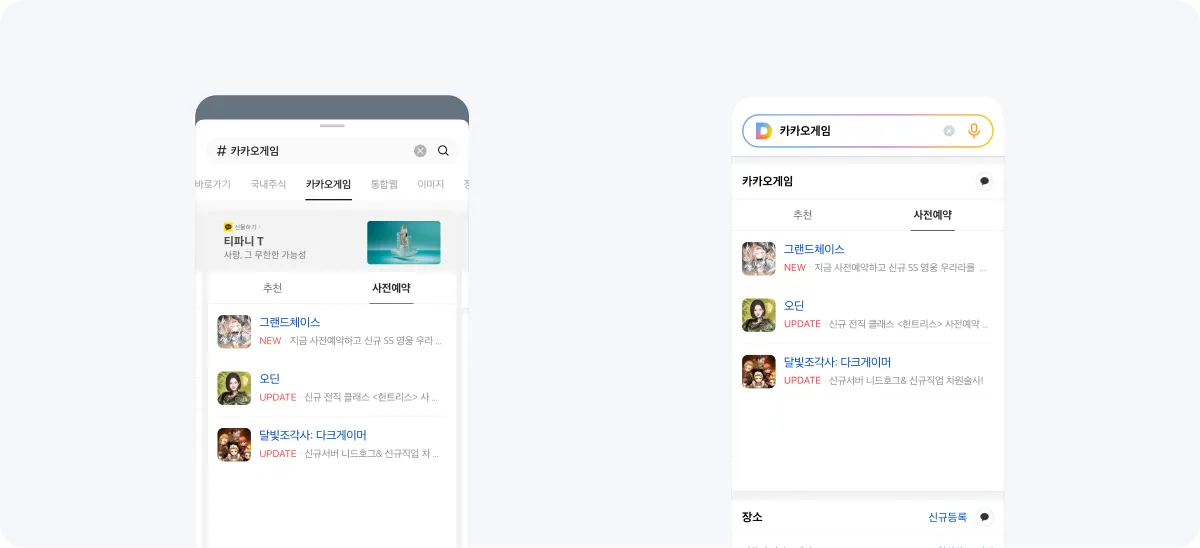The width and height of the screenshot is (1200, 548).
Task: Open 달빛조각사 game icon in left phone
Action: click(x=234, y=445)
